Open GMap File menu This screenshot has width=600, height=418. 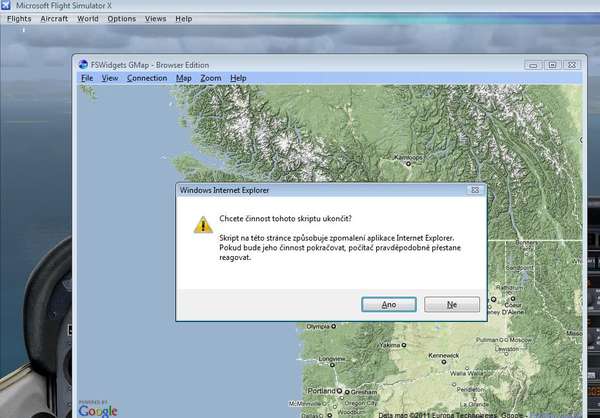pyautogui.click(x=87, y=78)
